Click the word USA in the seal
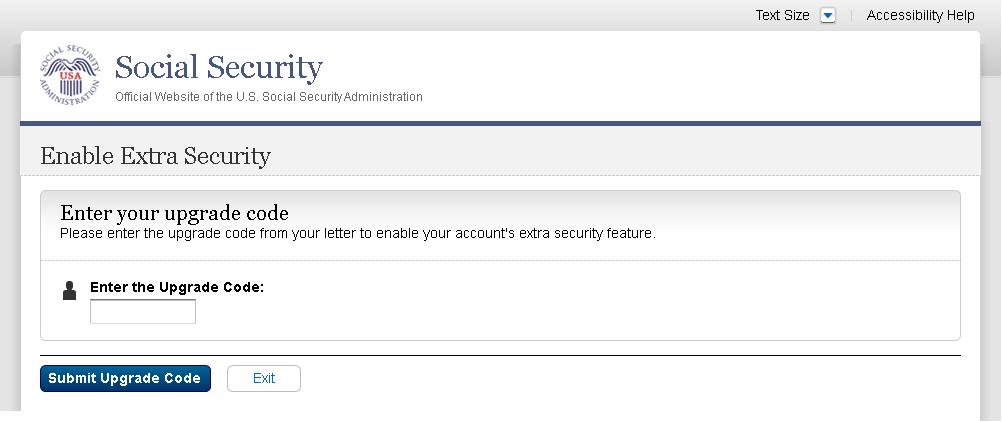Viewport: 1002px width, 422px height. pos(70,75)
